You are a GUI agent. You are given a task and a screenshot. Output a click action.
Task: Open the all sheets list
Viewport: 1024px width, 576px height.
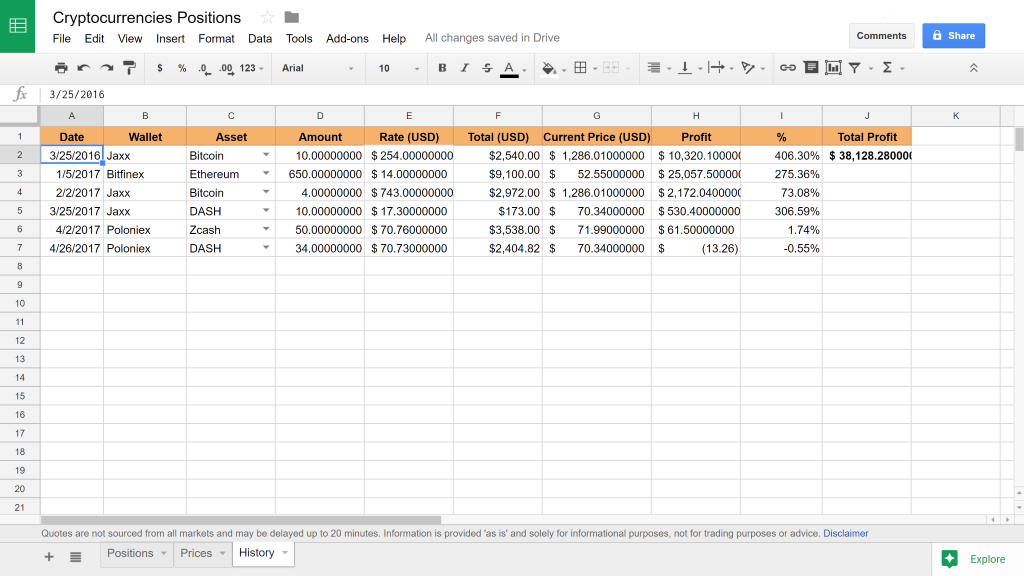click(x=76, y=556)
